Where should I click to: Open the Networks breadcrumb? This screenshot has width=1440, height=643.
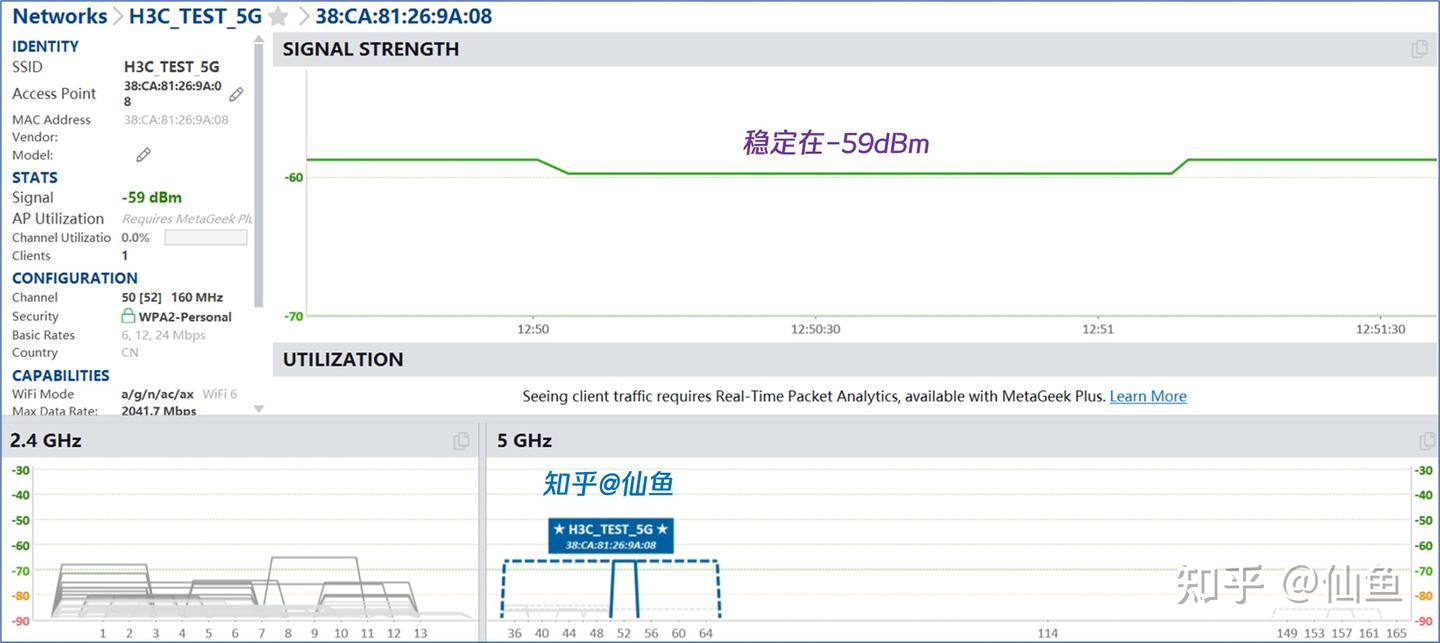click(59, 16)
